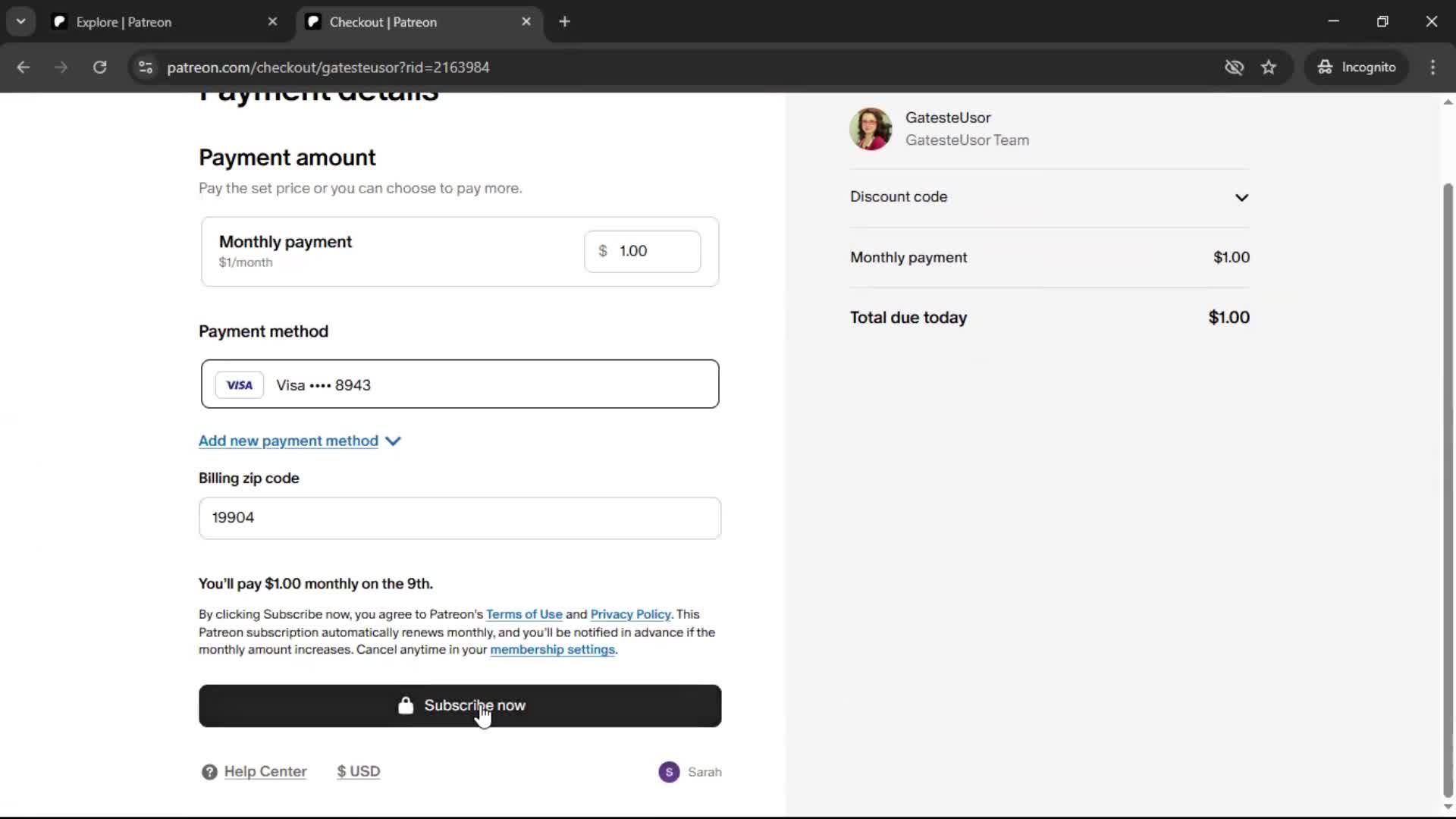The height and width of the screenshot is (819, 1456).
Task: Click the Incognito indicator
Action: point(1357,67)
